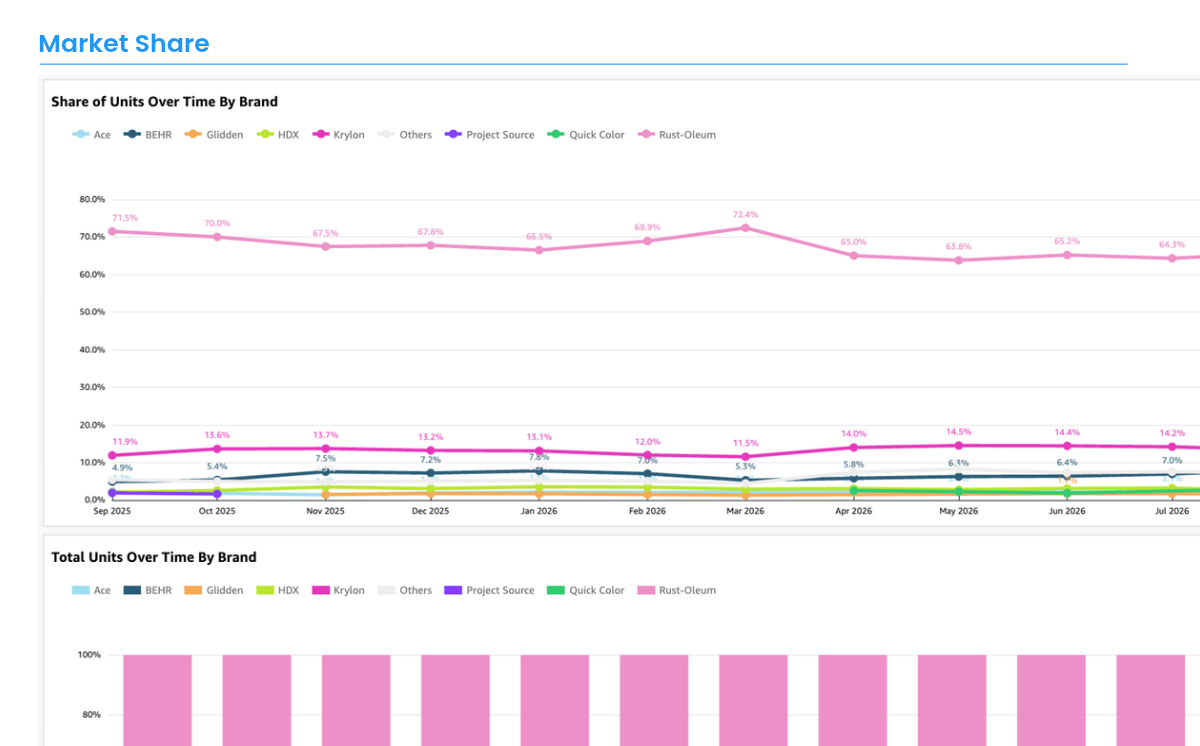Screen dimensions: 1200x746
Task: Click the Jun 2026 x-axis label
Action: click(x=1067, y=511)
